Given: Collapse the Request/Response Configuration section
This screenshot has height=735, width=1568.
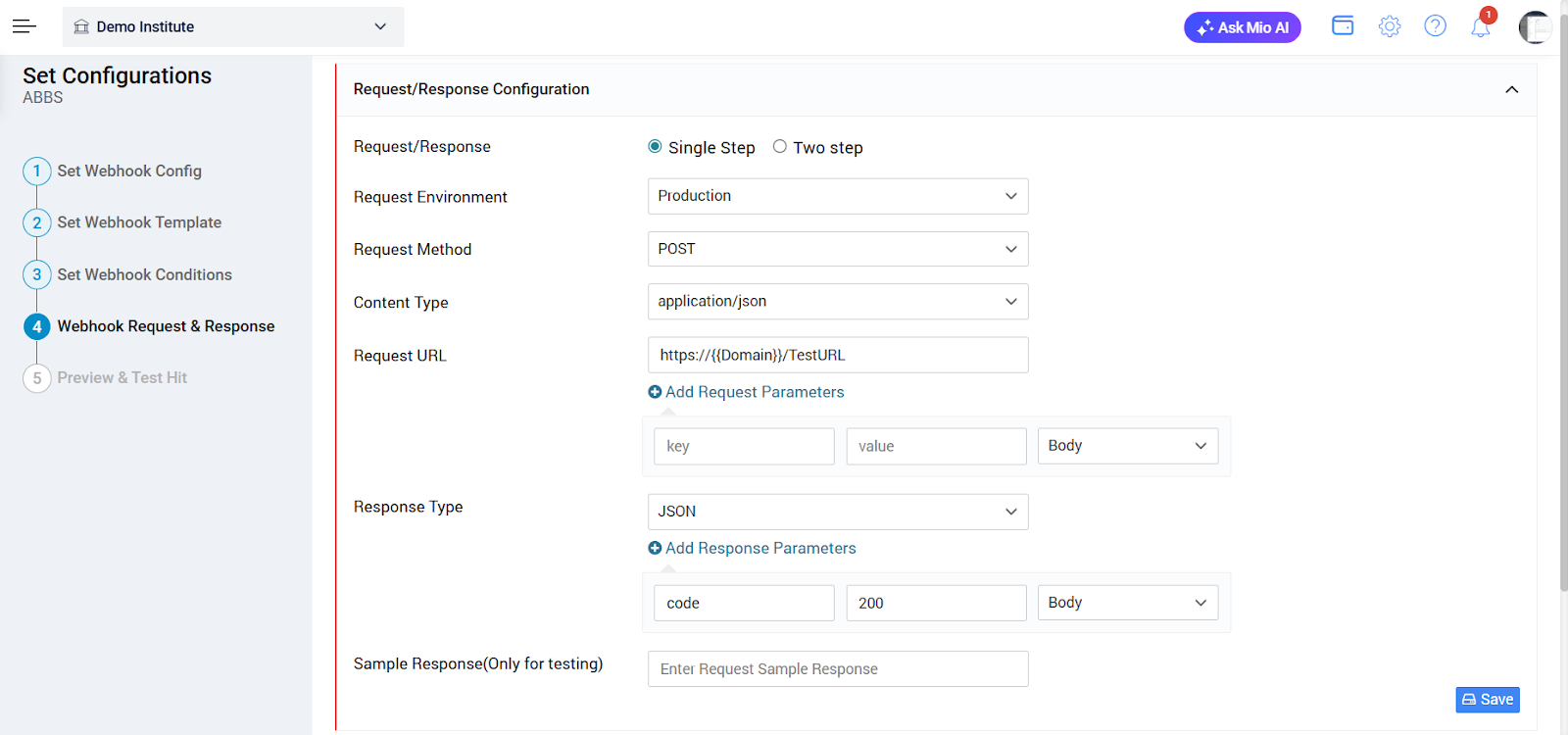Looking at the screenshot, I should pyautogui.click(x=1511, y=89).
